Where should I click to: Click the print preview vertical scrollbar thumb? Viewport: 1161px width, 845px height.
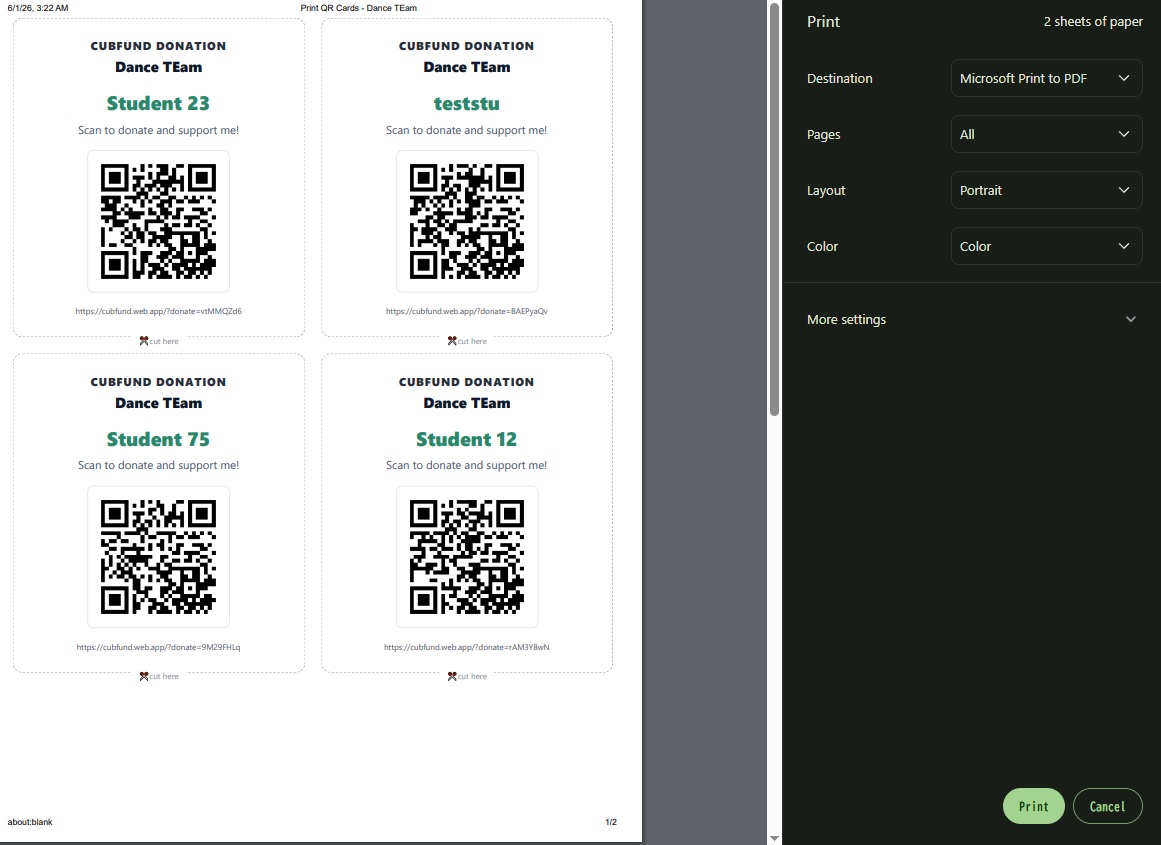(x=774, y=210)
